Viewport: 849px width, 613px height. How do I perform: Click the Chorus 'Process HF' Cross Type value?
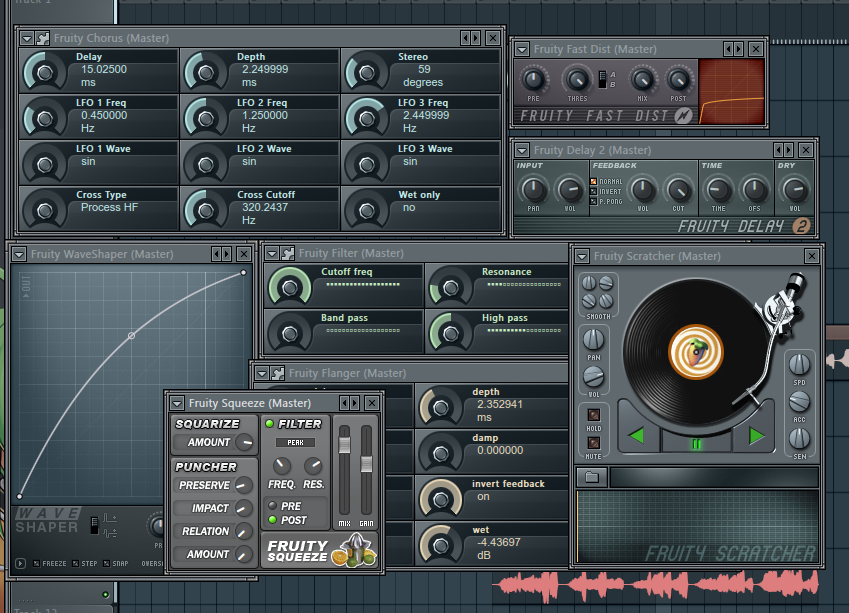(x=109, y=207)
